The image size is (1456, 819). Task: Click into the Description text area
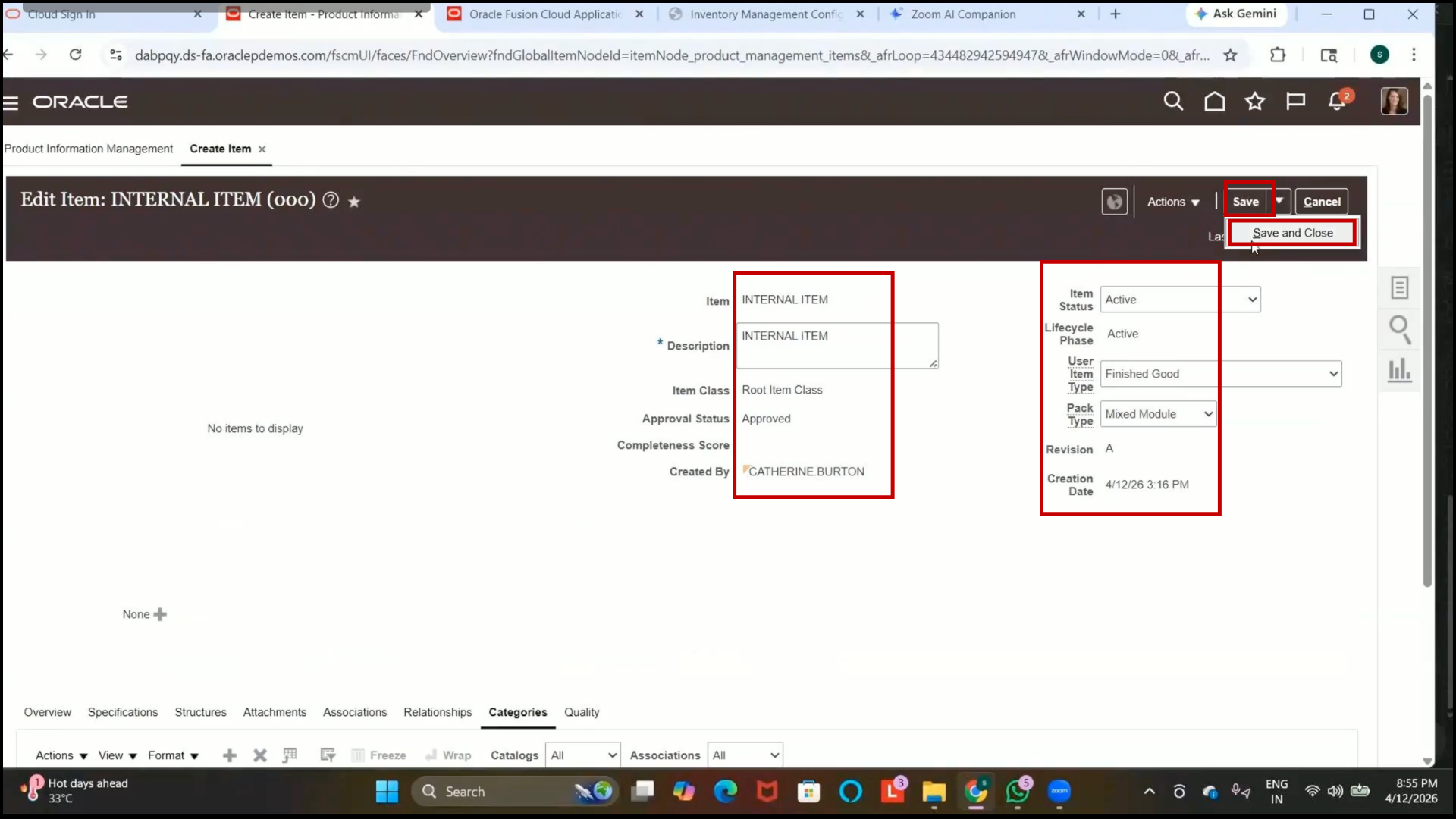click(x=837, y=346)
